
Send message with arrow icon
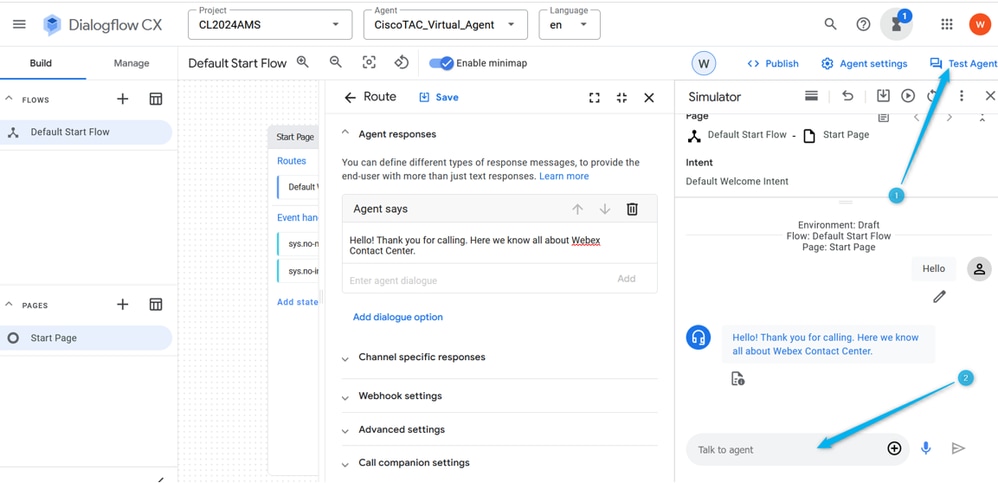(x=958, y=449)
